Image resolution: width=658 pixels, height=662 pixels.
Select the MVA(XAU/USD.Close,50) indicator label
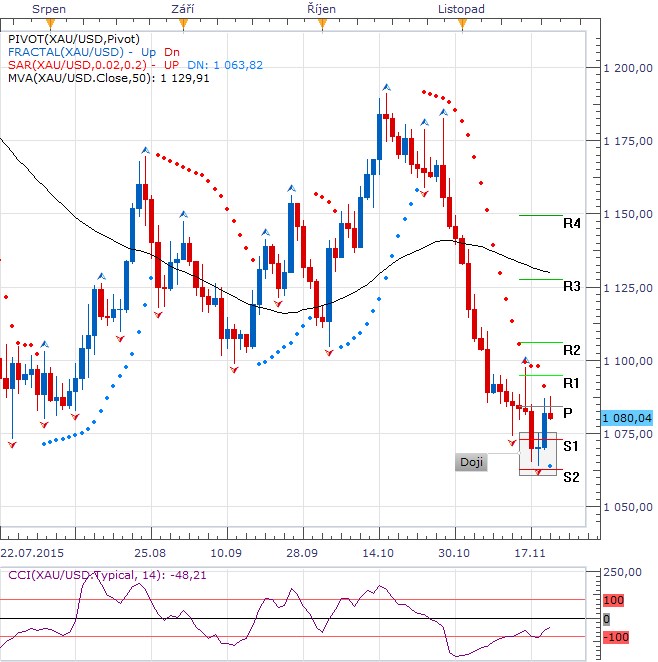pyautogui.click(x=80, y=78)
